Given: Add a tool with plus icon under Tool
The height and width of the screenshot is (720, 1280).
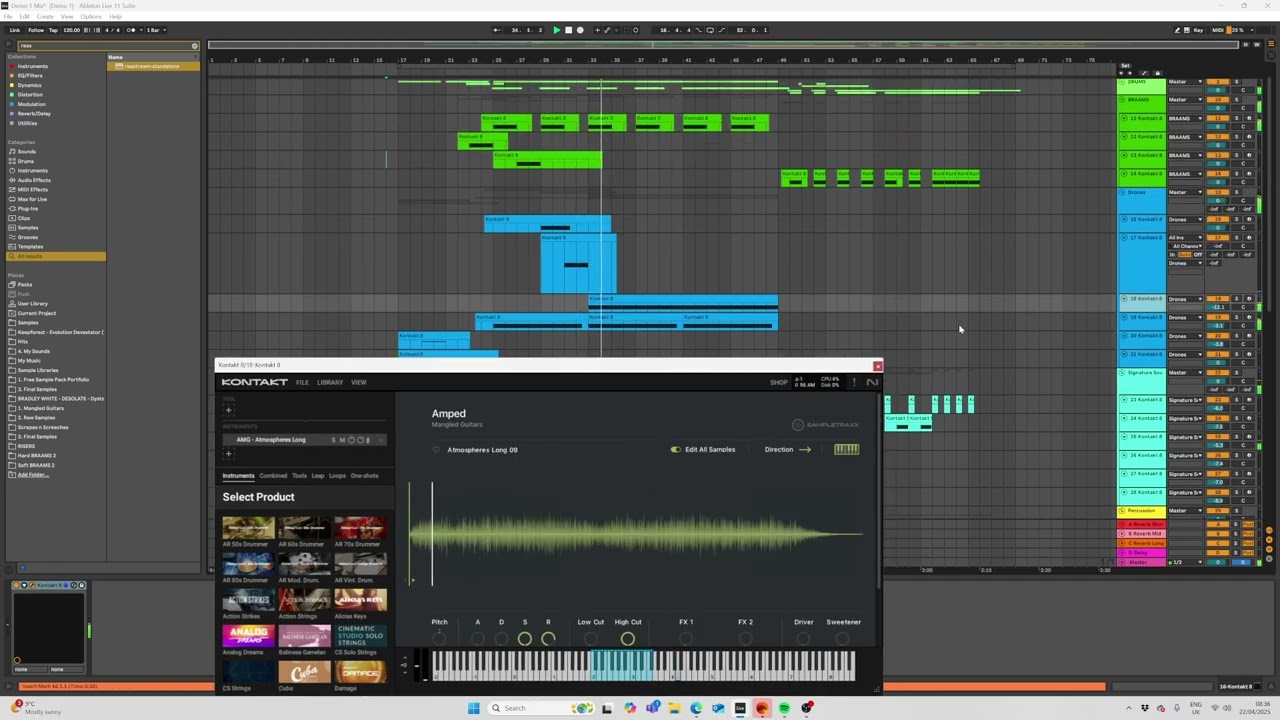Looking at the screenshot, I should 228,410.
